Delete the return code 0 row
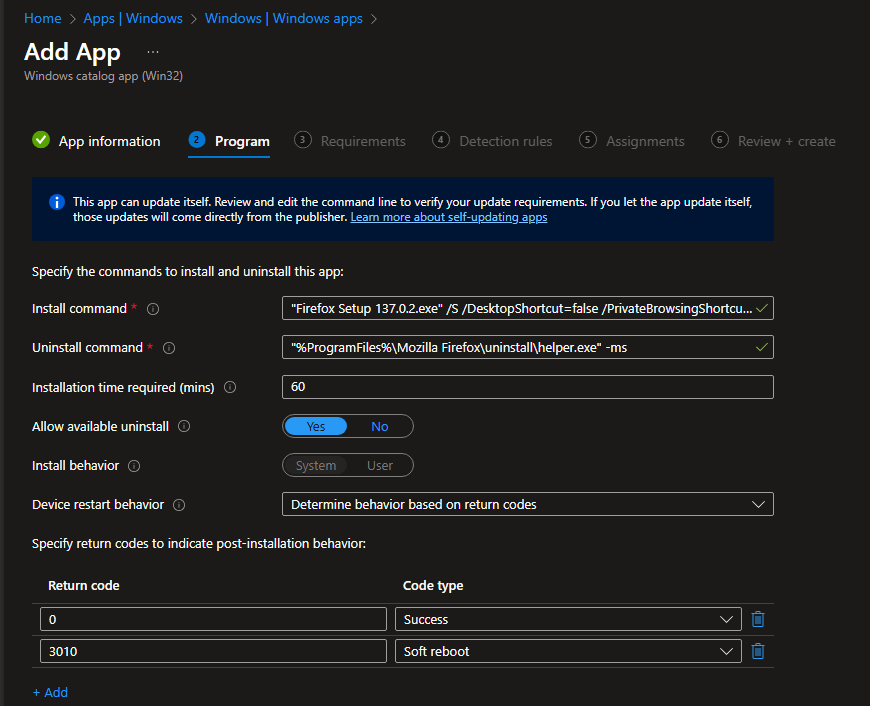Image resolution: width=870 pixels, height=706 pixels. coord(758,620)
